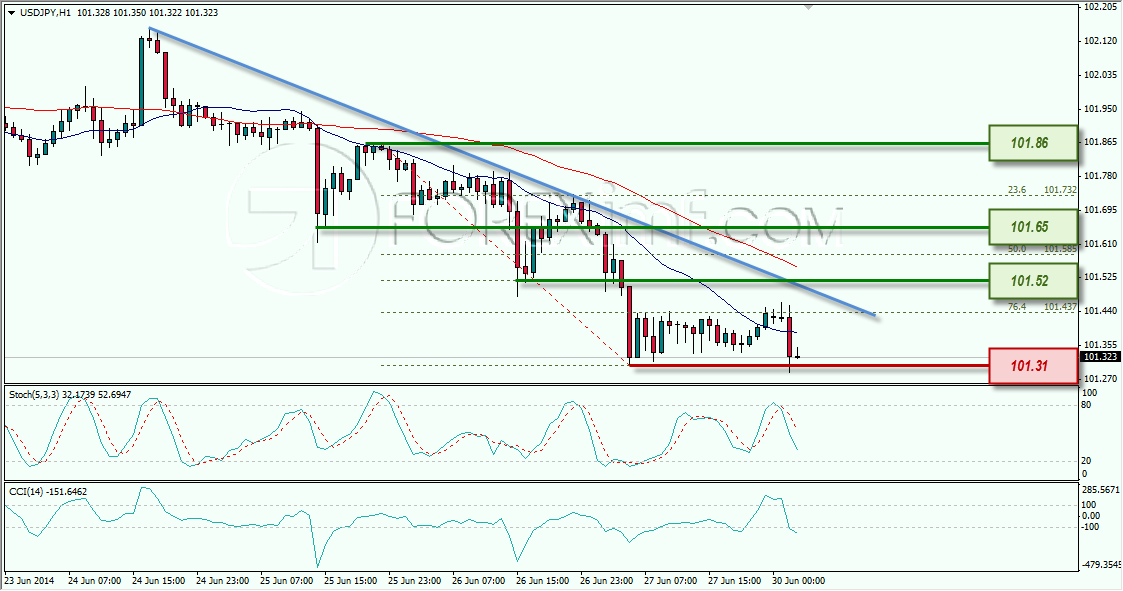This screenshot has height=591, width=1123.
Task: Click the 23 Jun 2014 date label
Action: (x=29, y=580)
